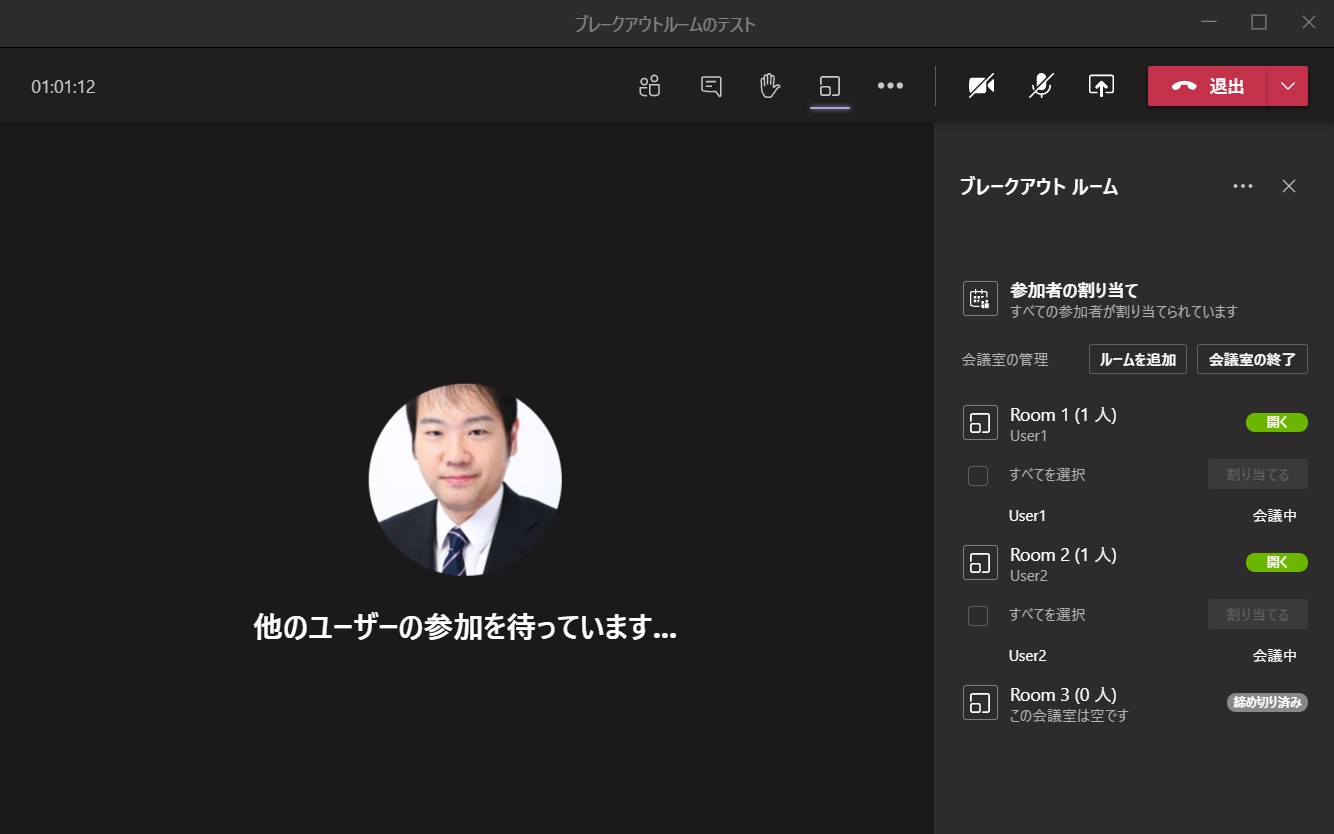Click the 参加者の割り当て heading

point(1074,291)
